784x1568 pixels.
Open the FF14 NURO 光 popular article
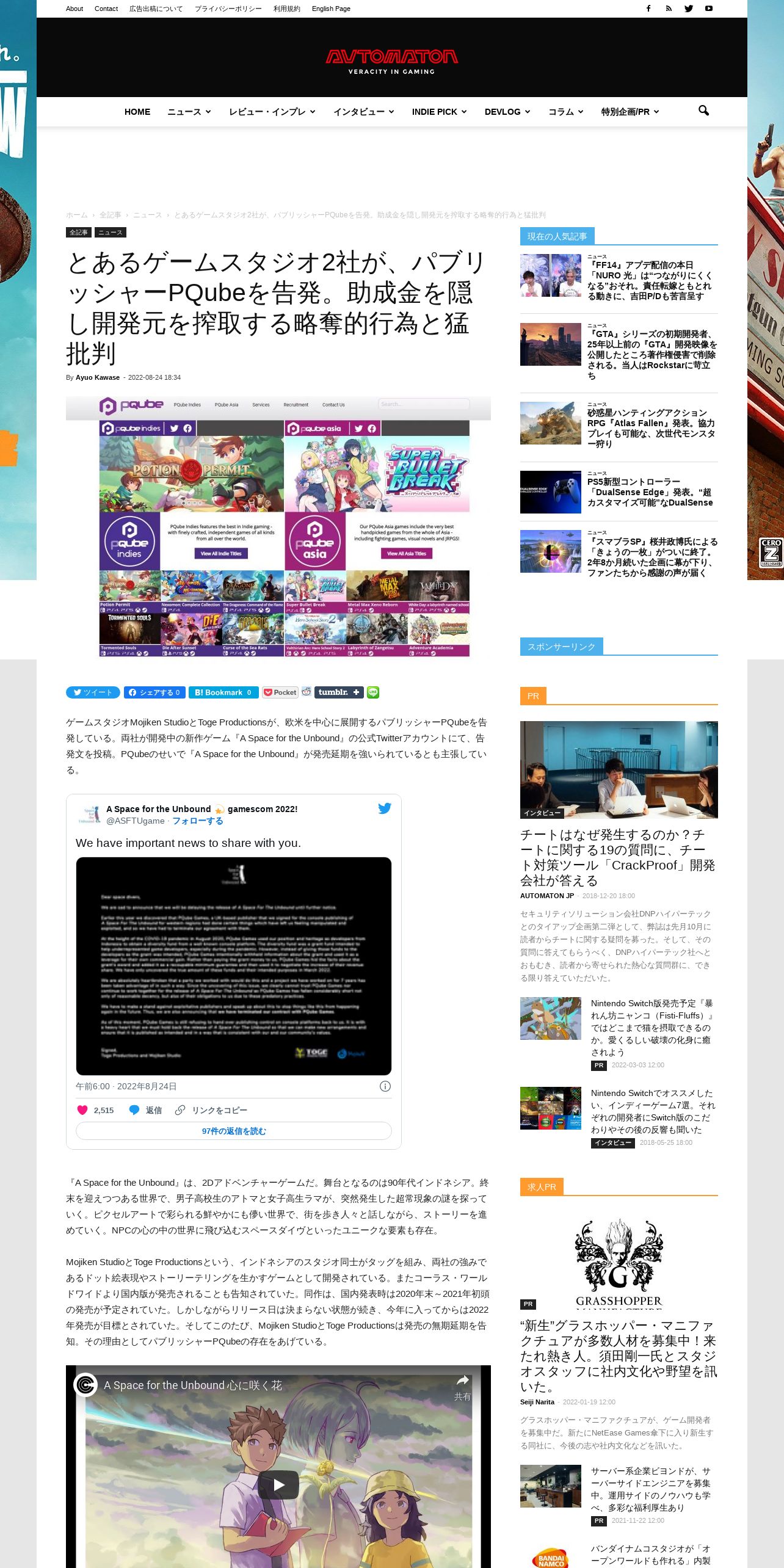[650, 281]
